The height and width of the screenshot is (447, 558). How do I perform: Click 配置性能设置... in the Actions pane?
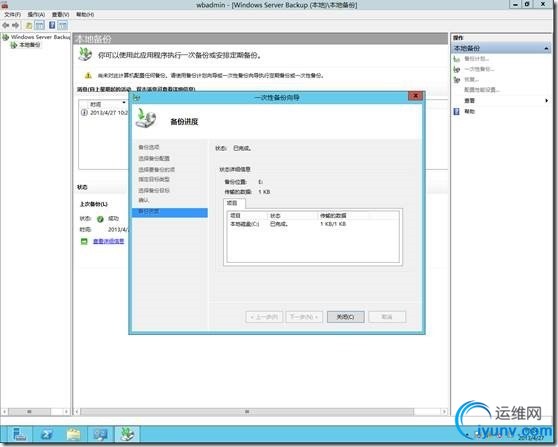[482, 90]
